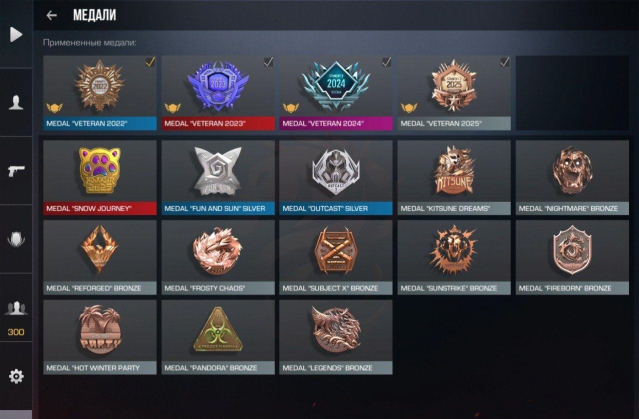Select the "Outcast" Silver medal
The height and width of the screenshot is (419, 639).
[x=336, y=177]
